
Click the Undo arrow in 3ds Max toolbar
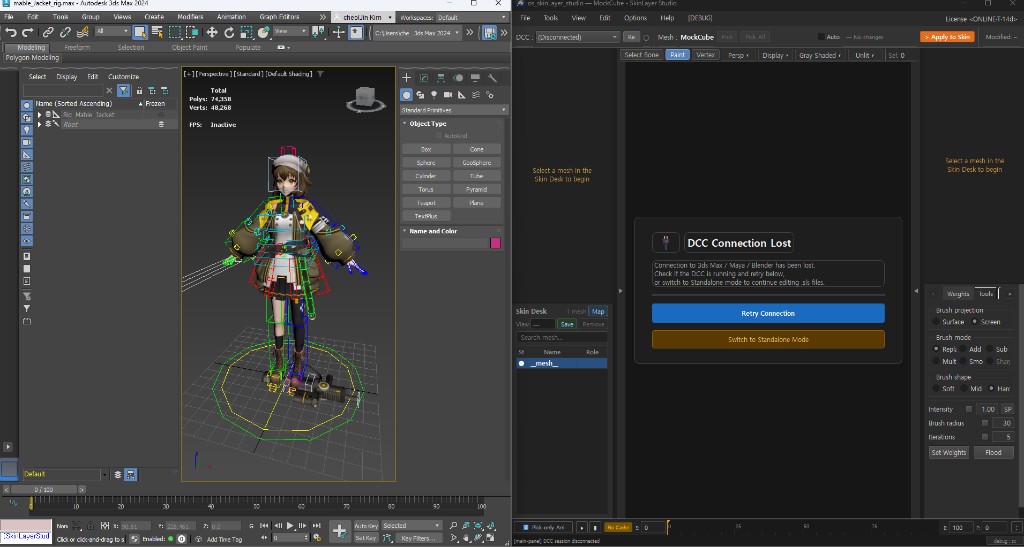(x=10, y=32)
